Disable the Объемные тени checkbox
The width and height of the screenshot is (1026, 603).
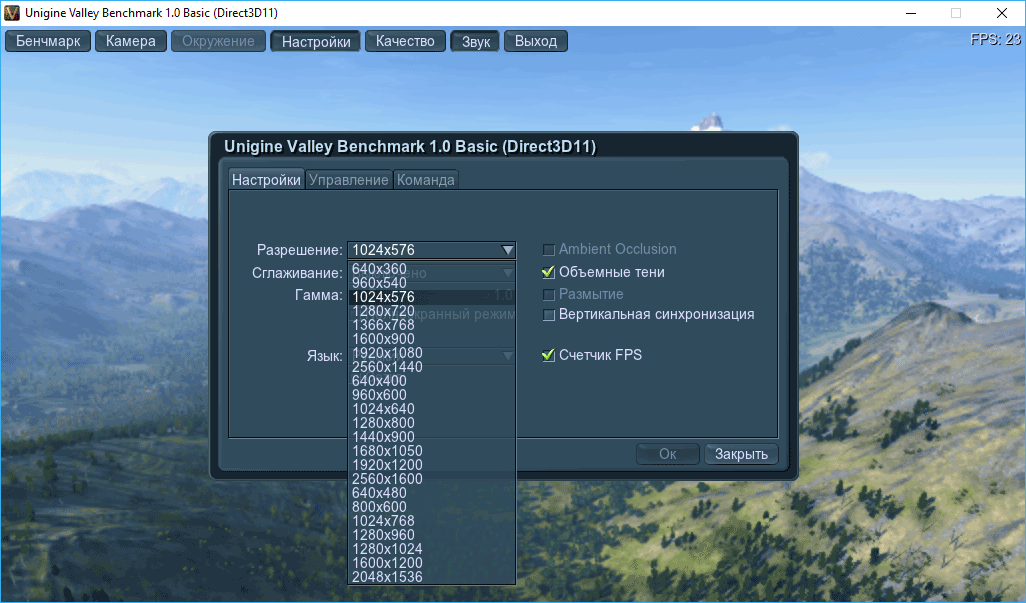pos(549,272)
